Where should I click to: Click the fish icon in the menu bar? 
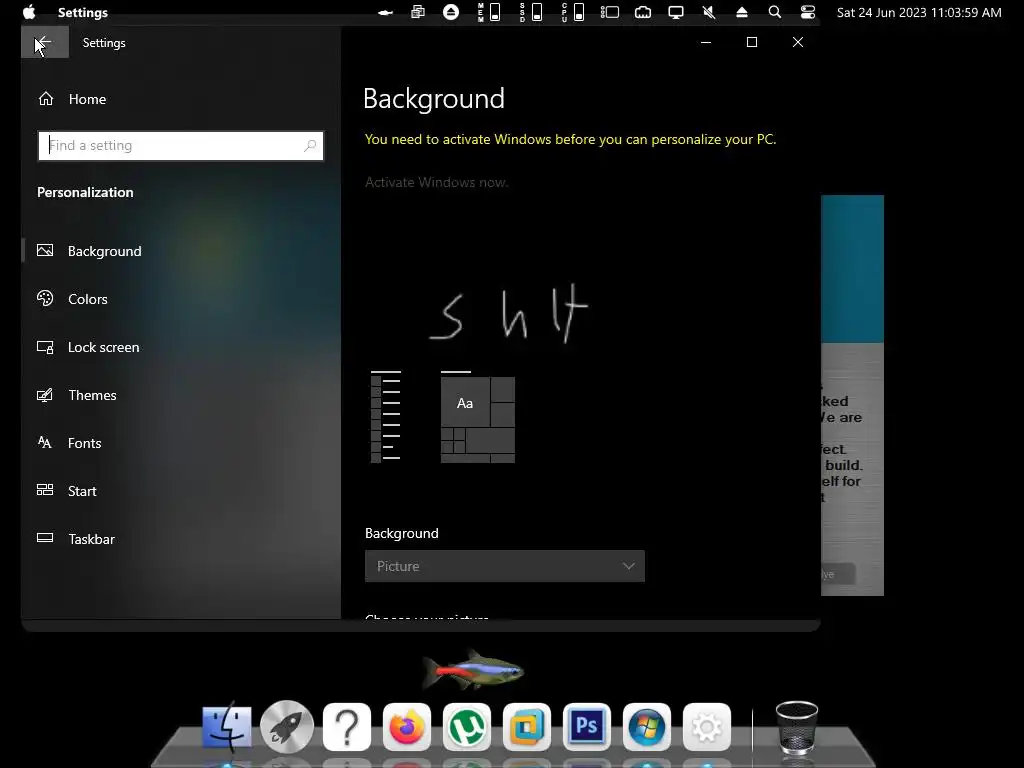click(385, 12)
